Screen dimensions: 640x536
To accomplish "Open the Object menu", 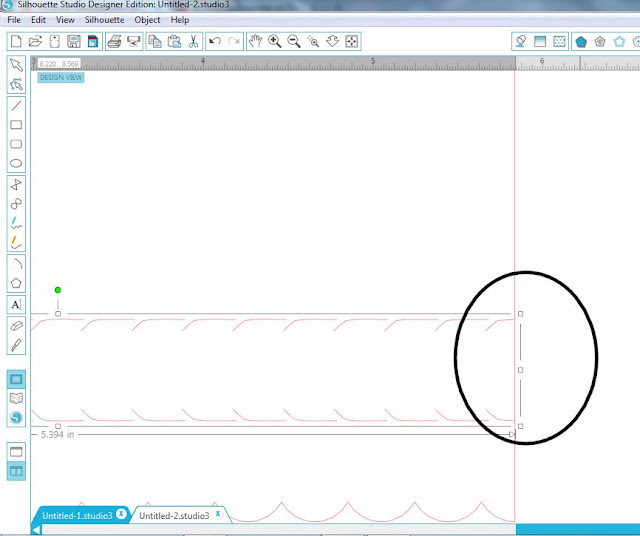I will 147,20.
